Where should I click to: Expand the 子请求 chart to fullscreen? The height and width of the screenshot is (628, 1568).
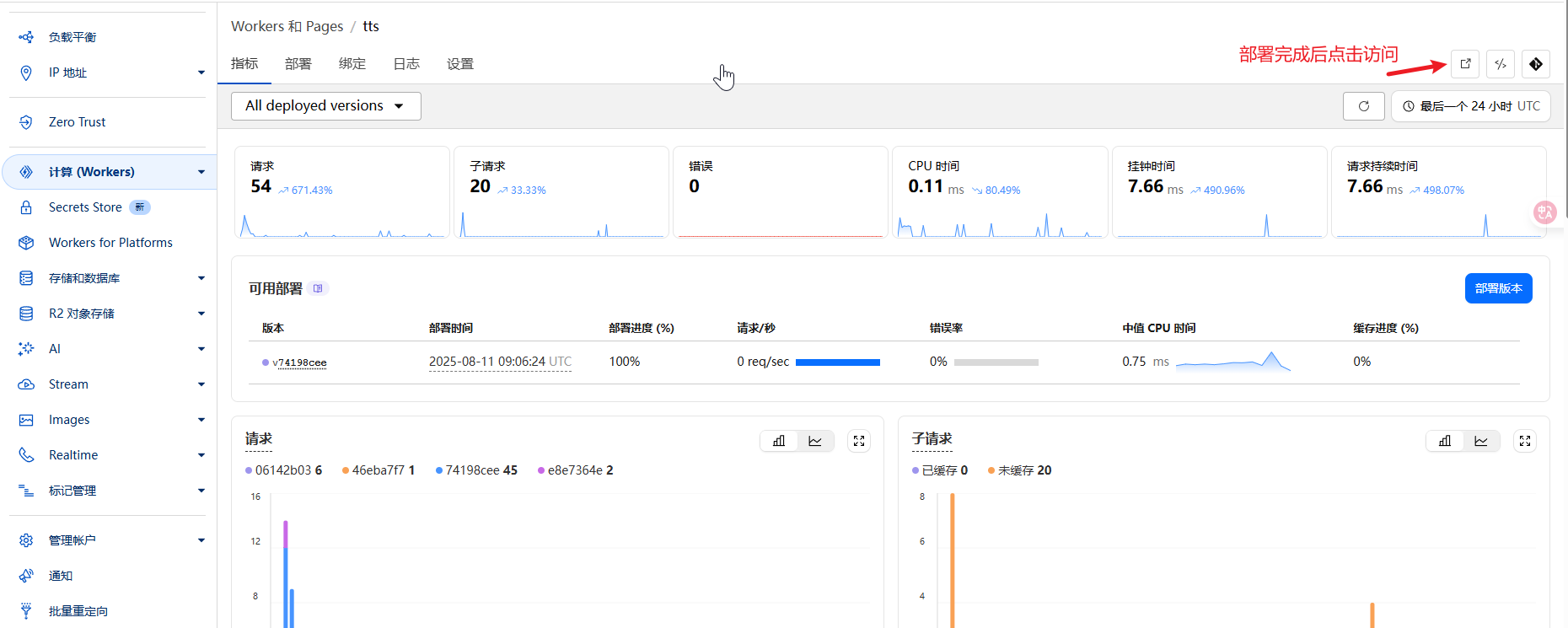coord(1525,441)
